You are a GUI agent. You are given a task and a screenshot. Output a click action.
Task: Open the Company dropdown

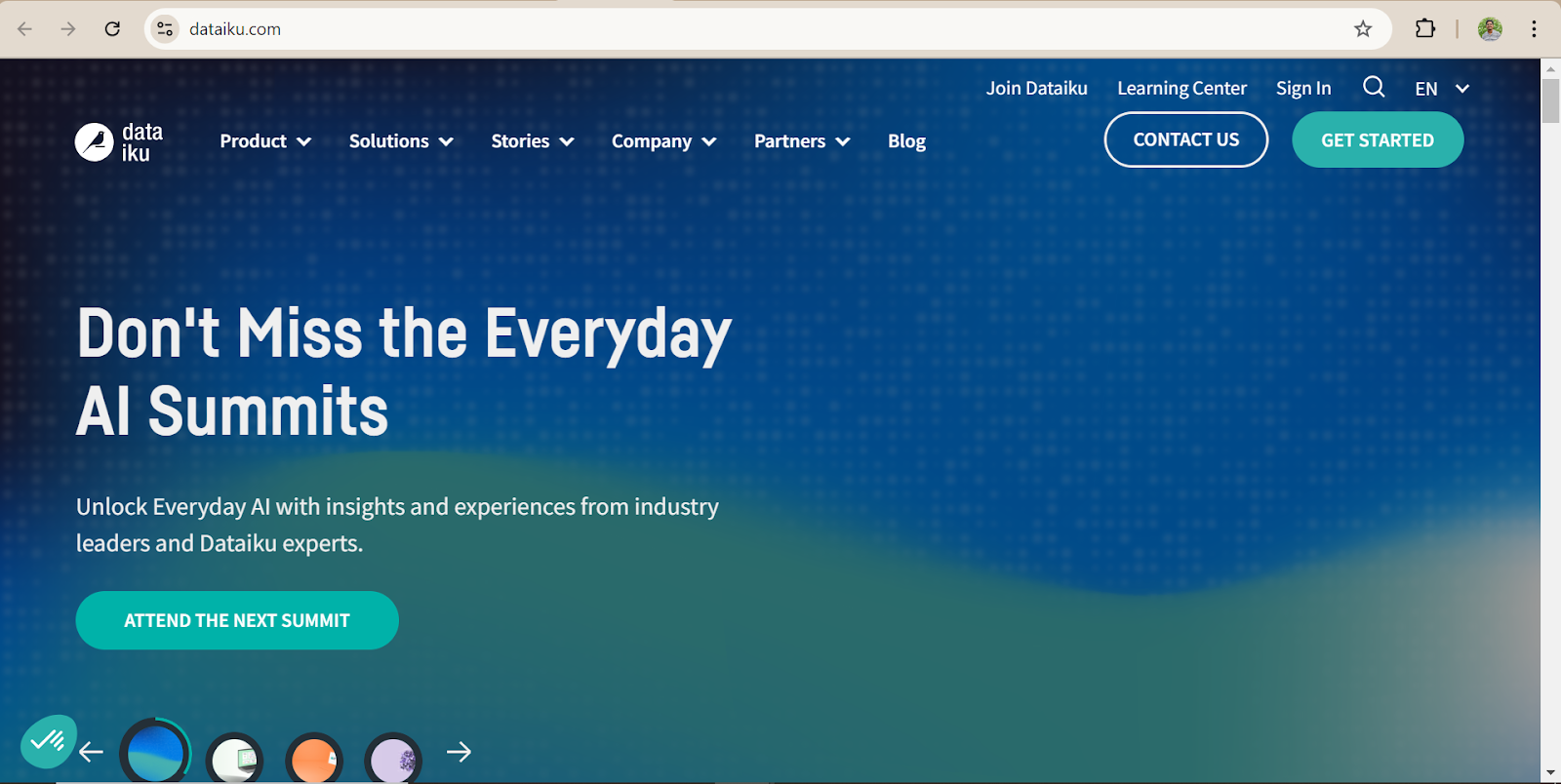point(664,141)
